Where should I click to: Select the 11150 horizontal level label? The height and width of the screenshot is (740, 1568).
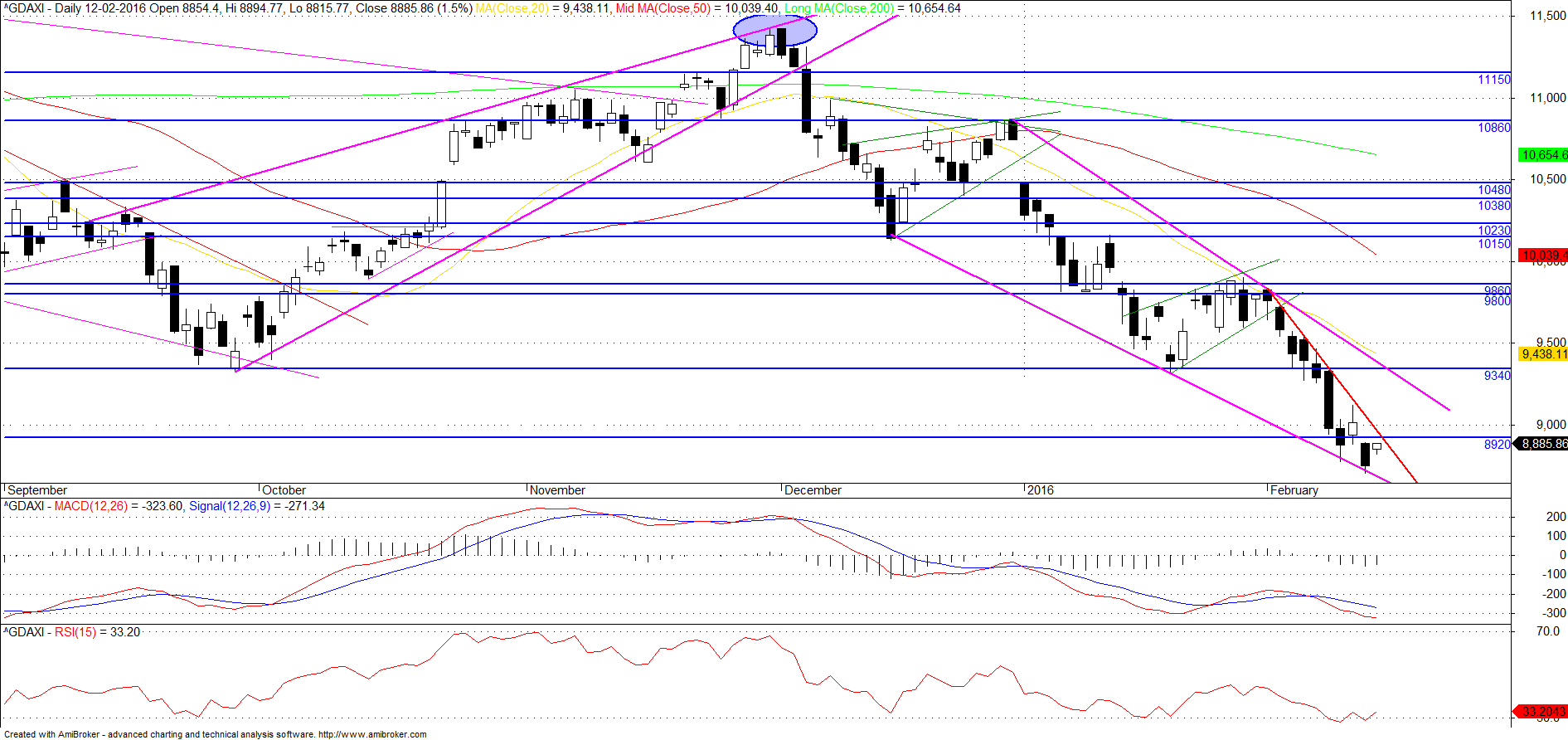point(1494,80)
